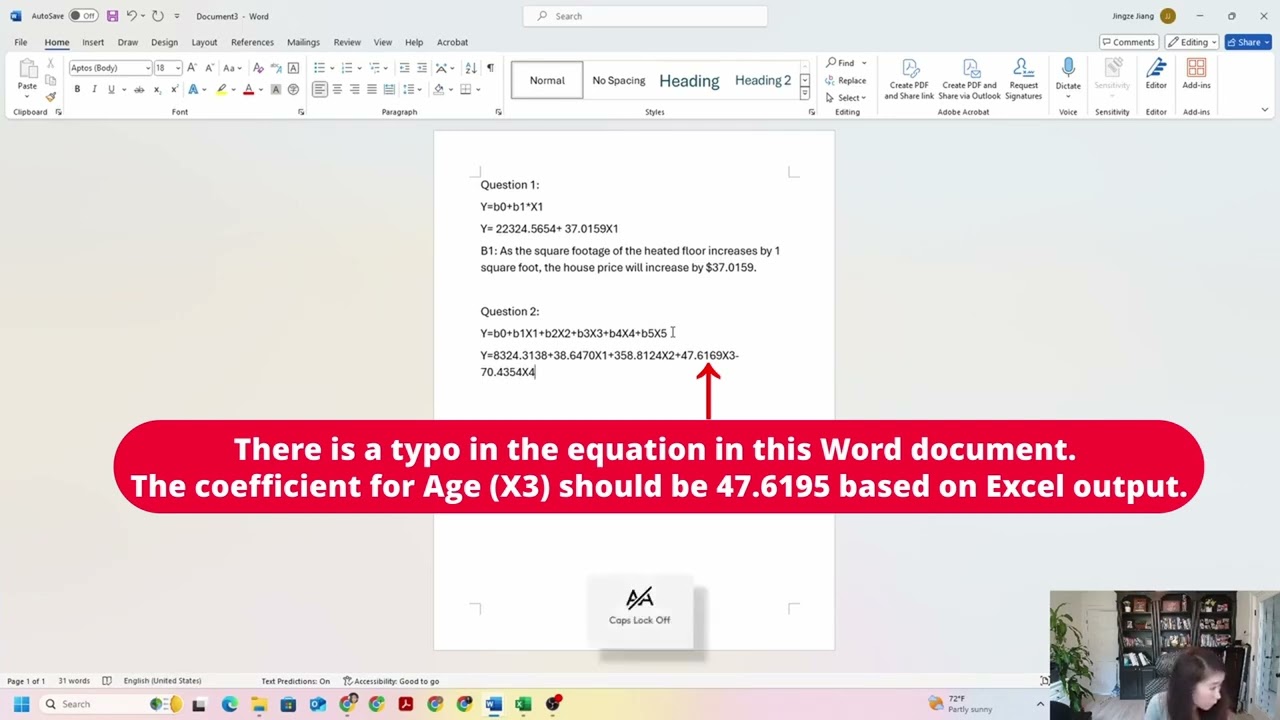Image resolution: width=1280 pixels, height=720 pixels.
Task: Sort the selected text alphabetically
Action: (x=469, y=68)
